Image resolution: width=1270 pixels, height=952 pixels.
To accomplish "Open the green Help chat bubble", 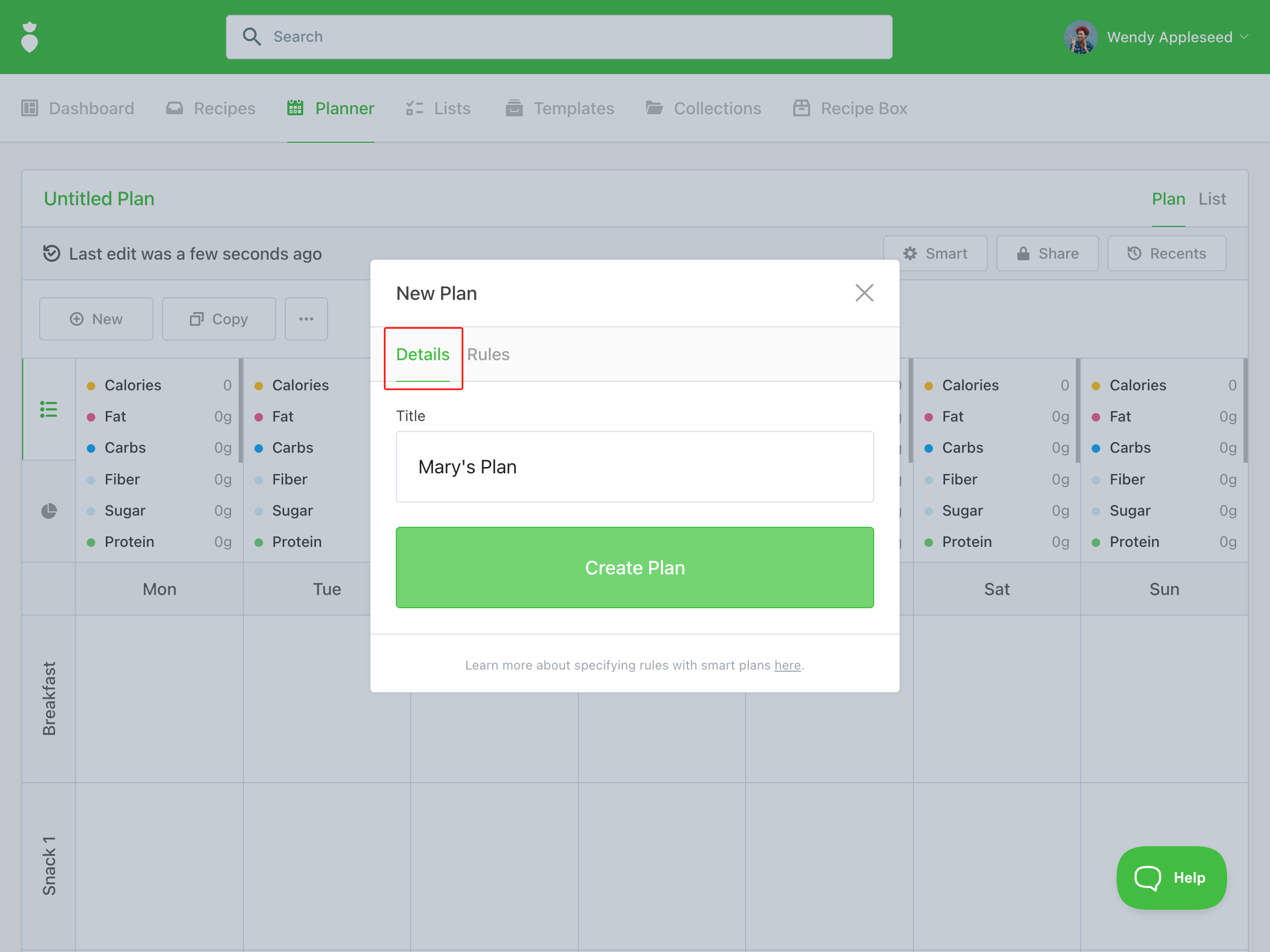I will click(x=1171, y=877).
